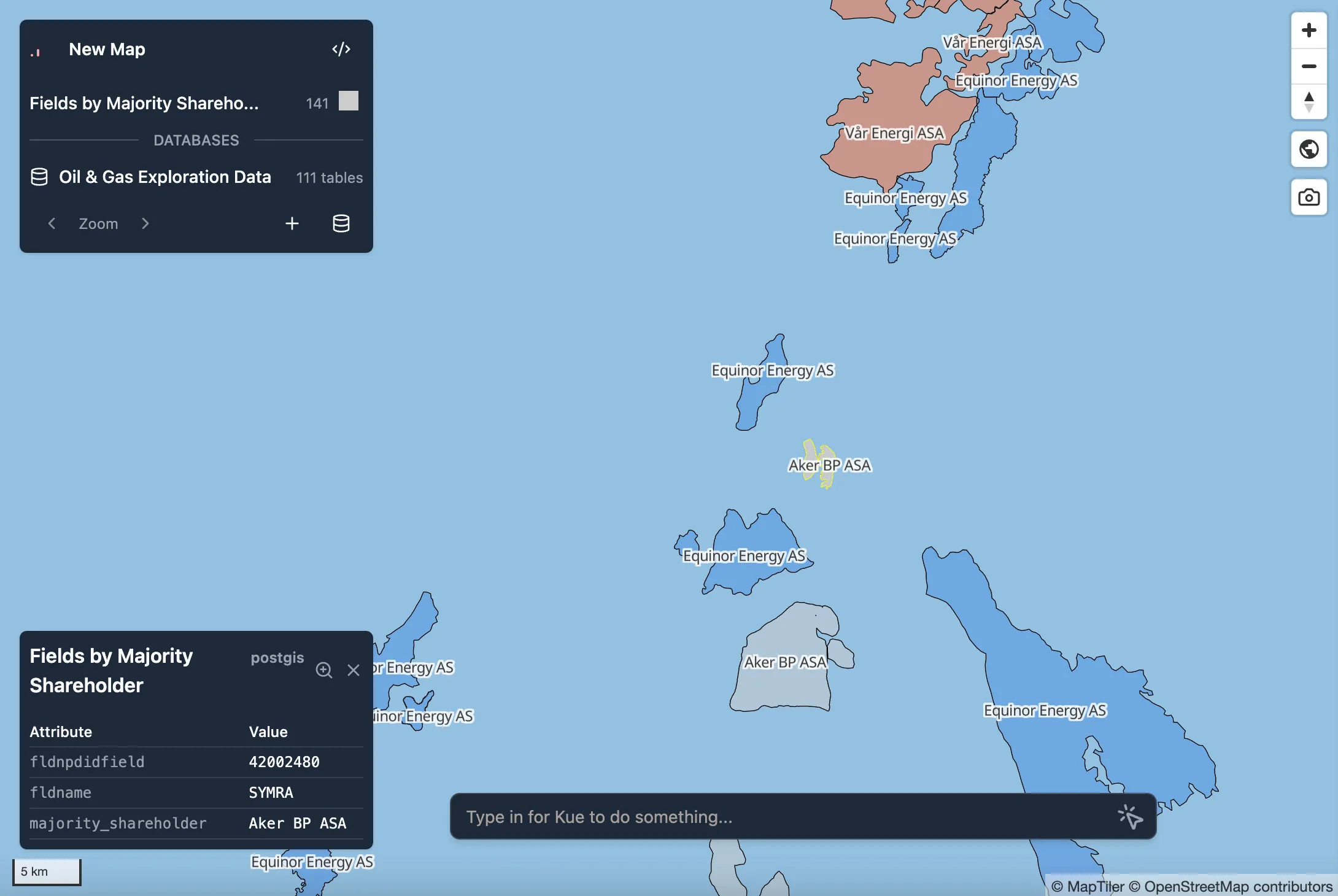Click the majority_shareholder attribute name

coord(118,823)
